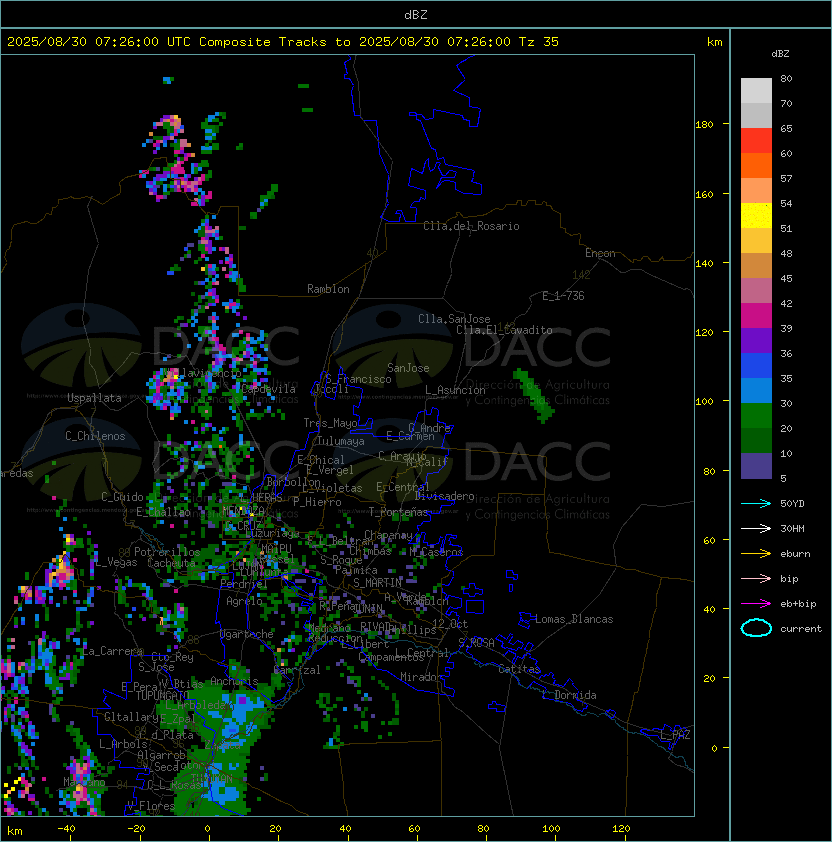This screenshot has width=832, height=842.
Task: Click the 'Clla.SanJose' map label
Action: (454, 319)
